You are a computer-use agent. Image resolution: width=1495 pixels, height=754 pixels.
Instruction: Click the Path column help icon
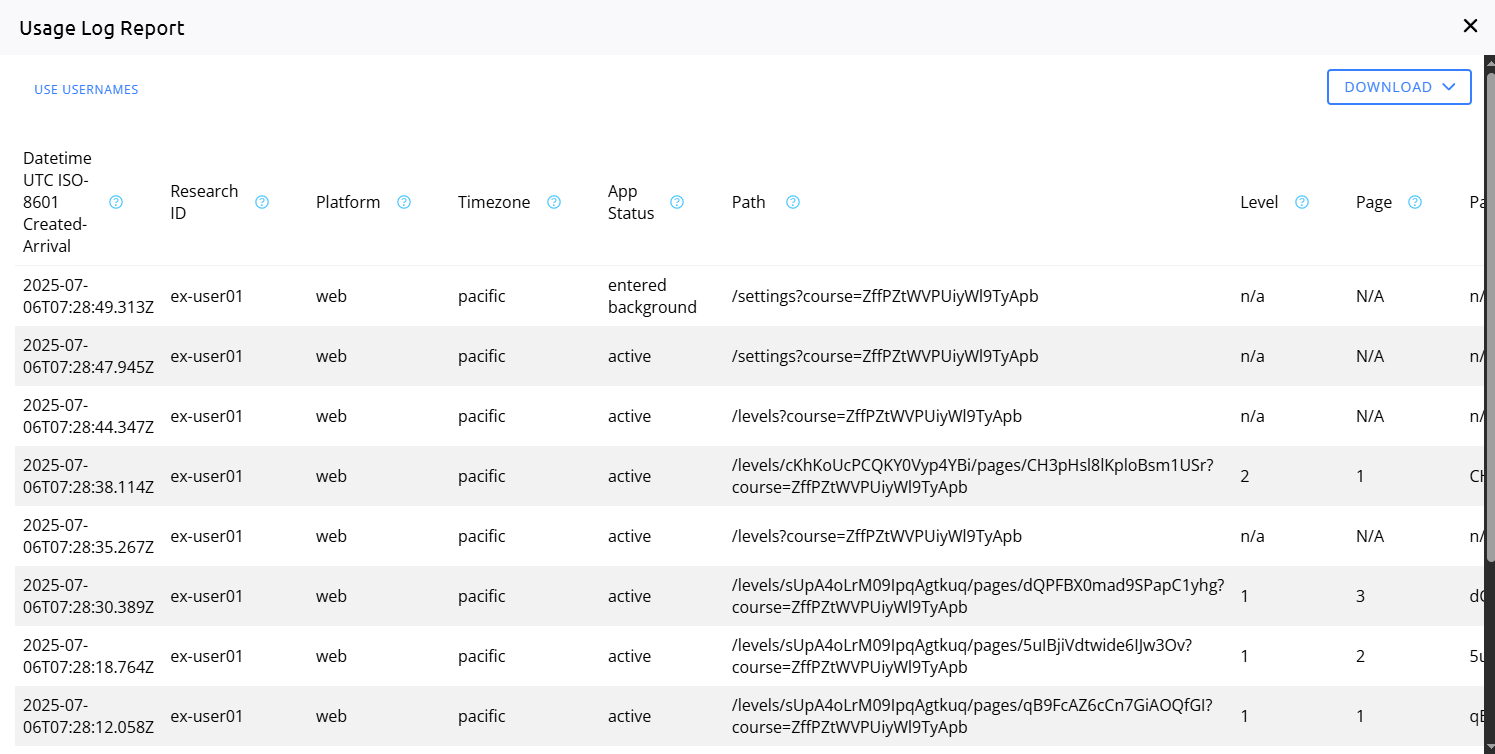[793, 202]
